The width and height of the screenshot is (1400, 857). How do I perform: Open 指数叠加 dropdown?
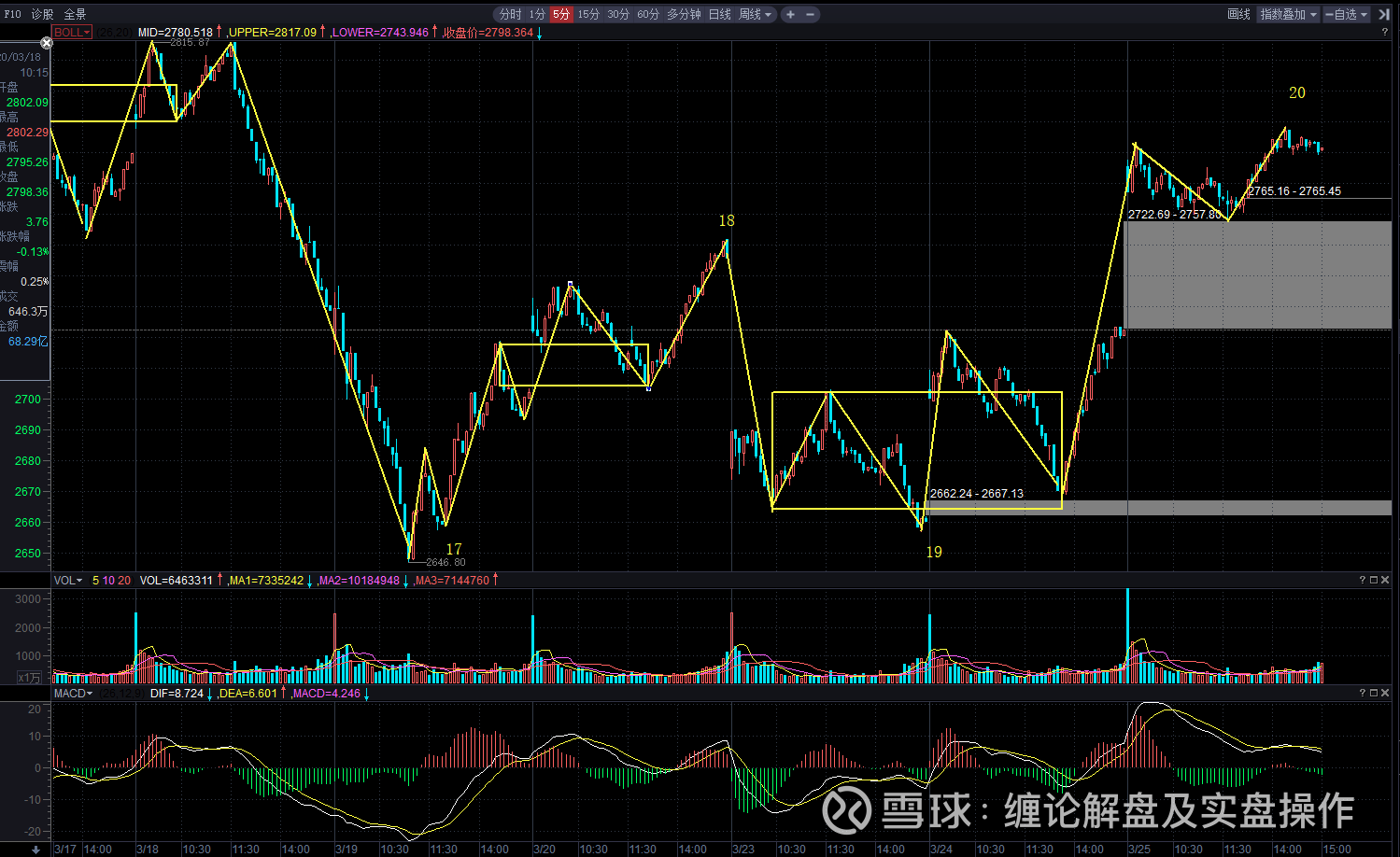click(1288, 14)
